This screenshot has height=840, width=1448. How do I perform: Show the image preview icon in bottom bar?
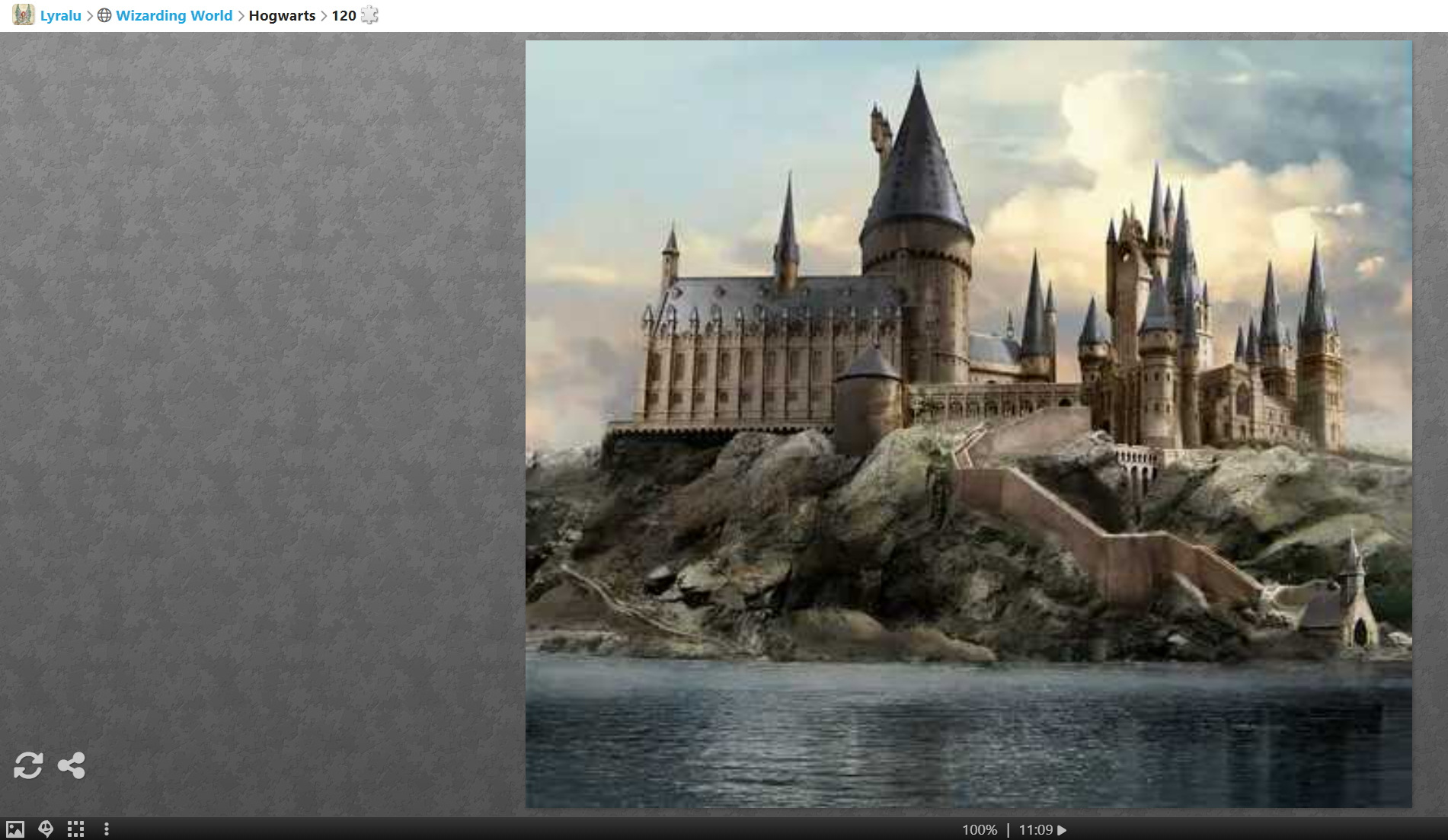pos(15,829)
